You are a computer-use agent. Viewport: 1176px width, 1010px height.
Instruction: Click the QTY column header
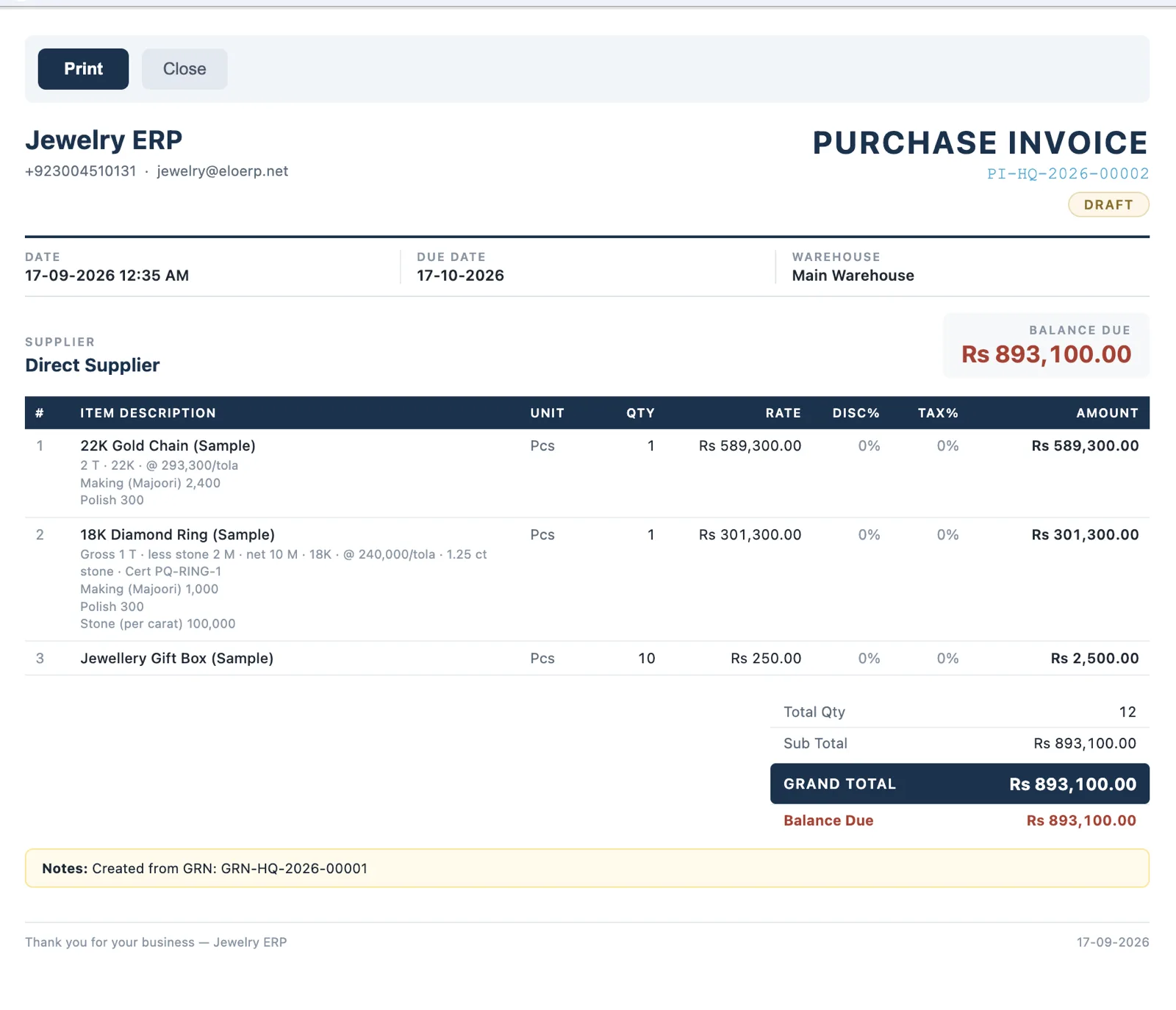pyautogui.click(x=640, y=413)
